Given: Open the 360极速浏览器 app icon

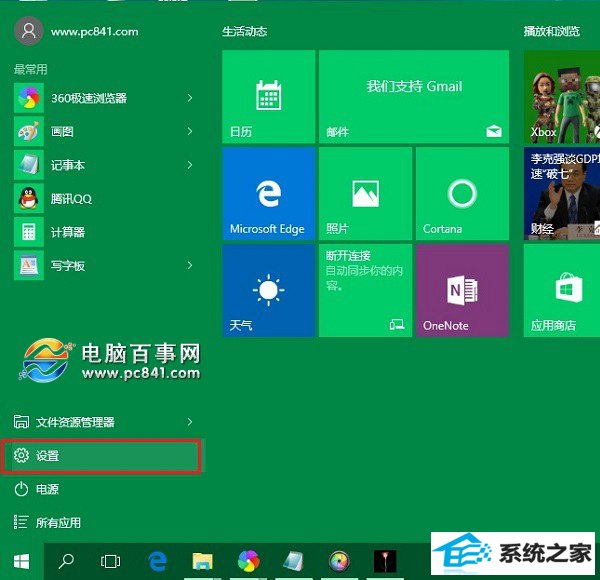Looking at the screenshot, I should tap(29, 98).
